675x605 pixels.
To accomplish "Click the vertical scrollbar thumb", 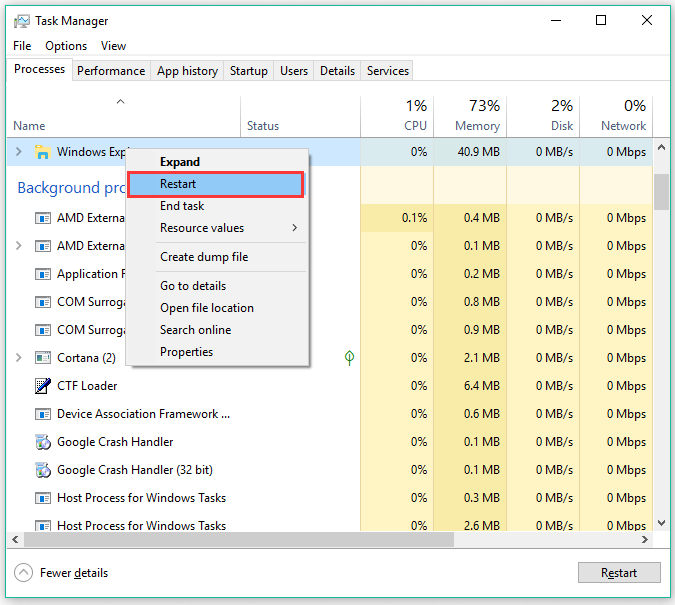I will 661,192.
